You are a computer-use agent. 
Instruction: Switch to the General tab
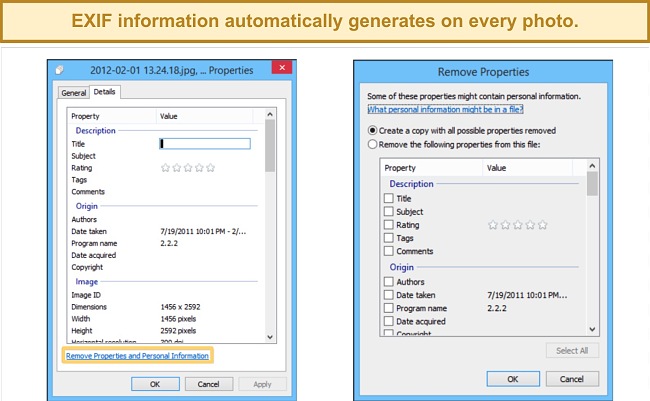coord(73,93)
